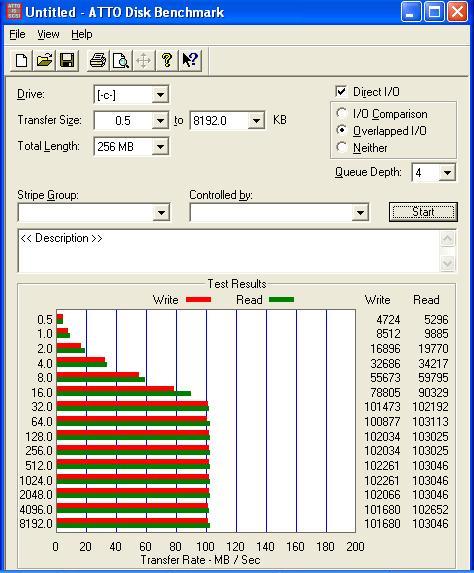Uncheck the Direct I/O checkbox
Screen dimensions: 474x573
tap(341, 91)
